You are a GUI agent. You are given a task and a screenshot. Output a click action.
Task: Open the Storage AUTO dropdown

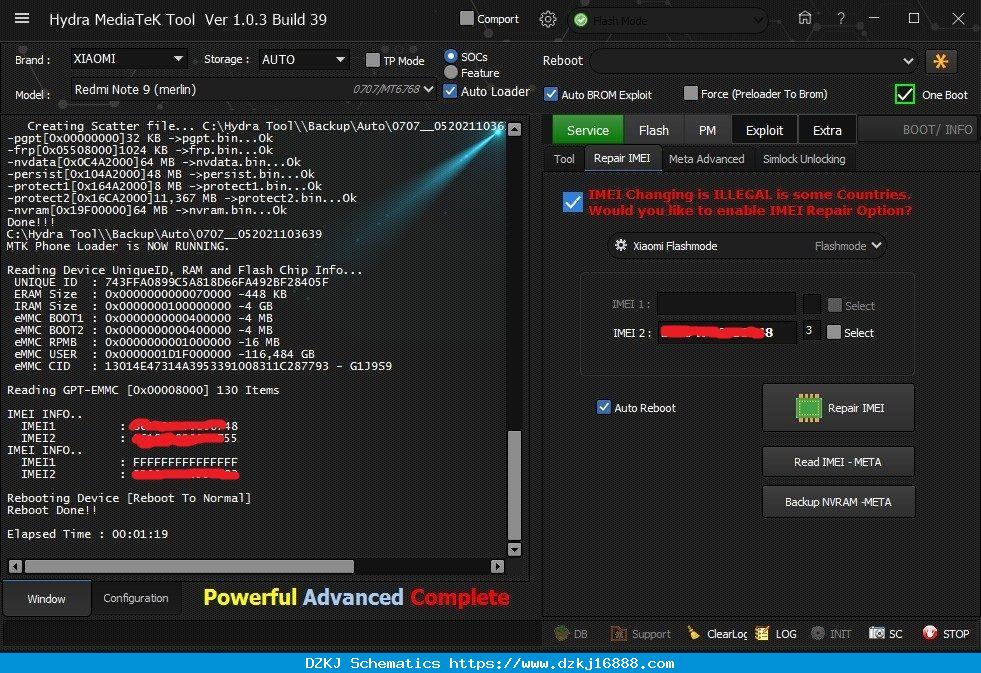coord(303,59)
